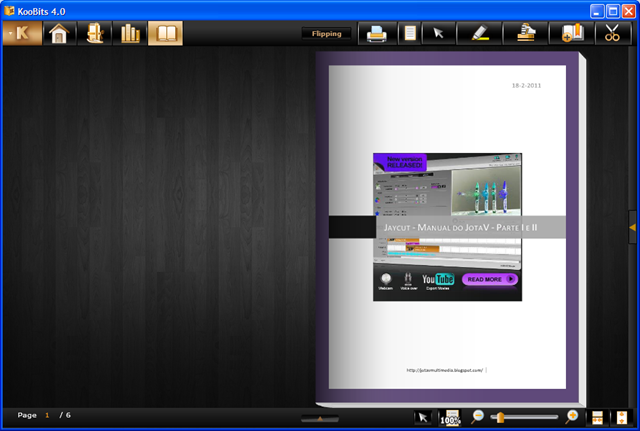Image resolution: width=640 pixels, height=431 pixels.
Task: Reset zoom to 100%
Action: pos(450,418)
